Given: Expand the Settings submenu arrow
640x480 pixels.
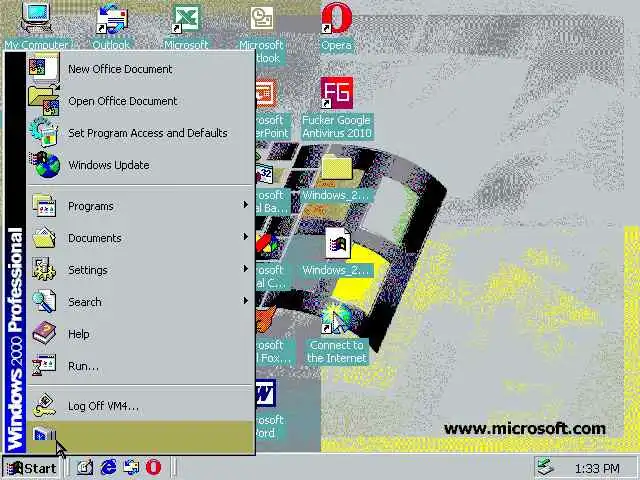Looking at the screenshot, I should click(245, 269).
